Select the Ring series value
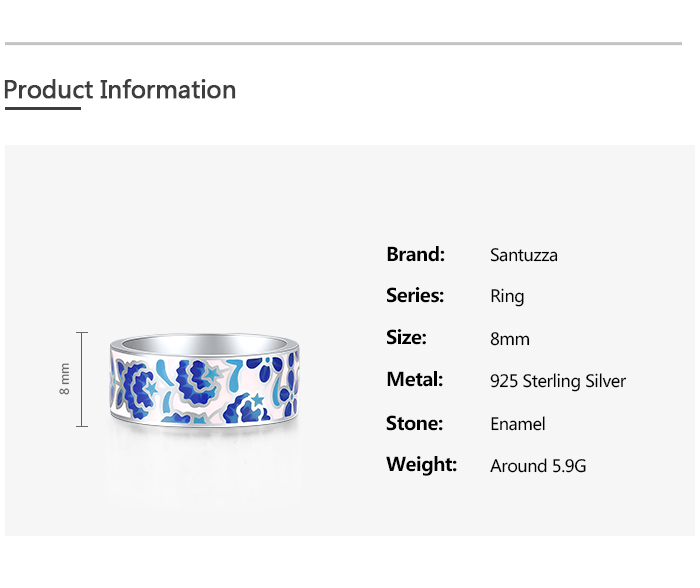Image resolution: width=700 pixels, height=588 pixels. 507,297
